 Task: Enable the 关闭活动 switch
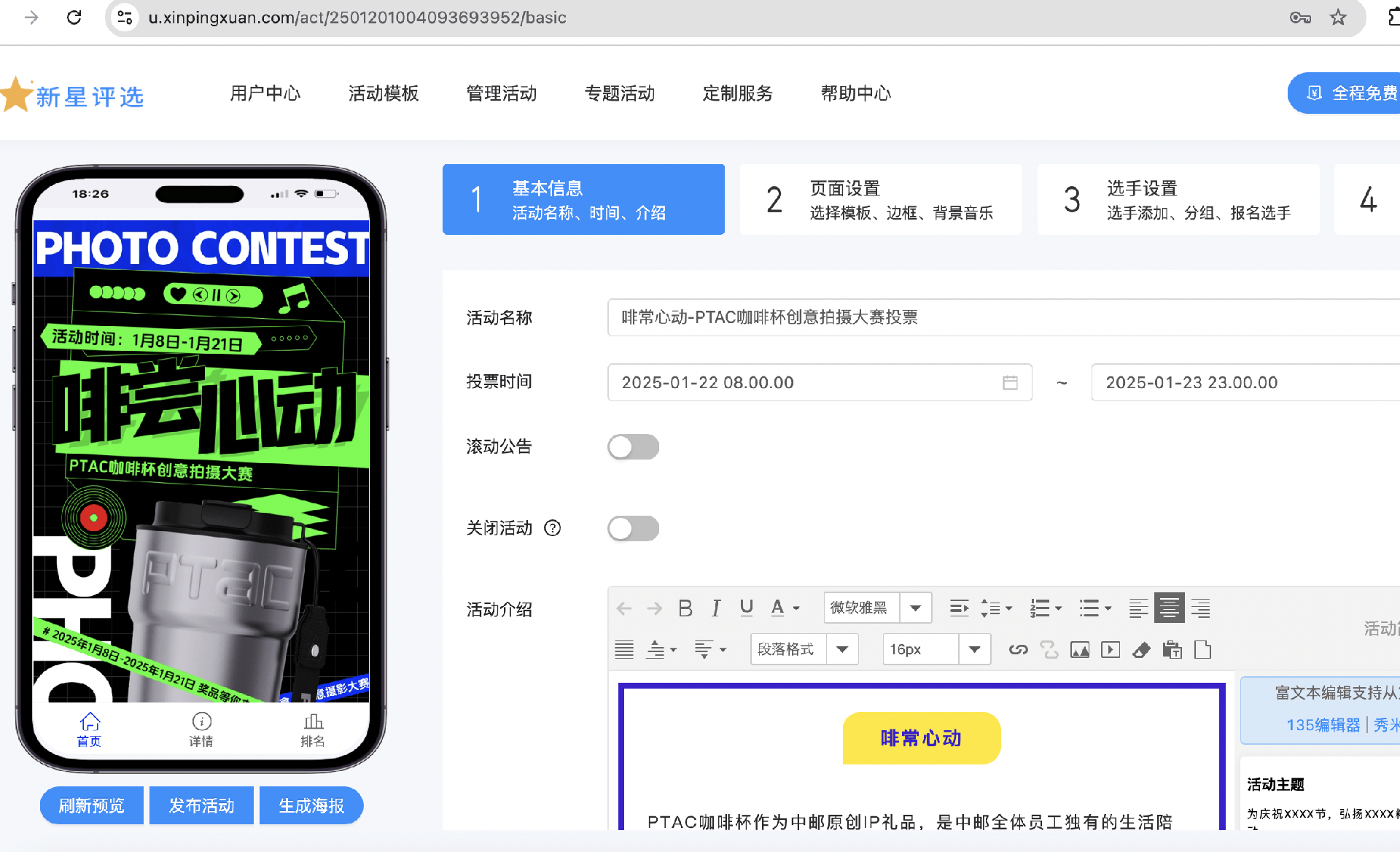pos(633,528)
